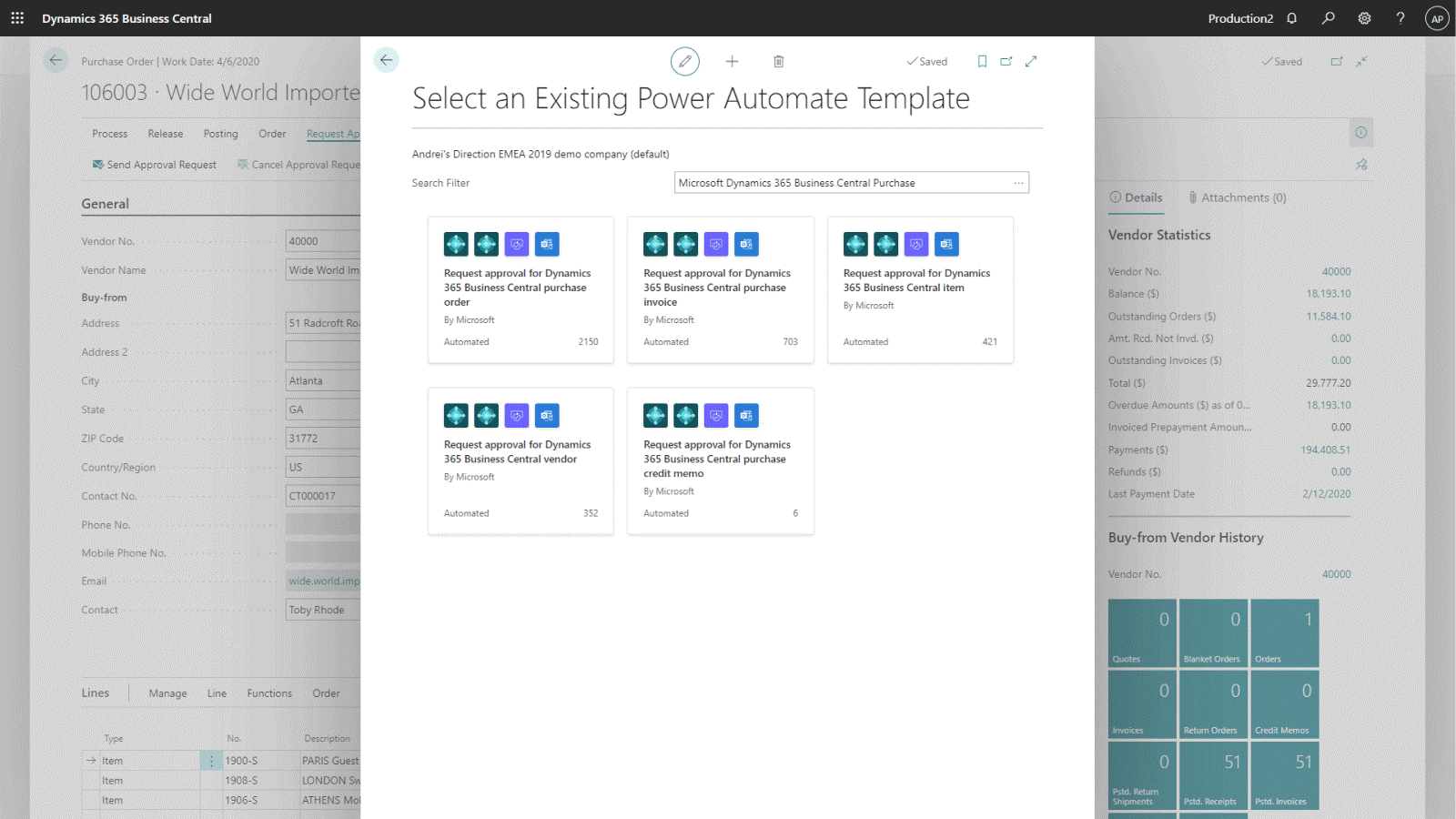1456x819 pixels.
Task: Click the plus icon to create new
Action: point(732,61)
